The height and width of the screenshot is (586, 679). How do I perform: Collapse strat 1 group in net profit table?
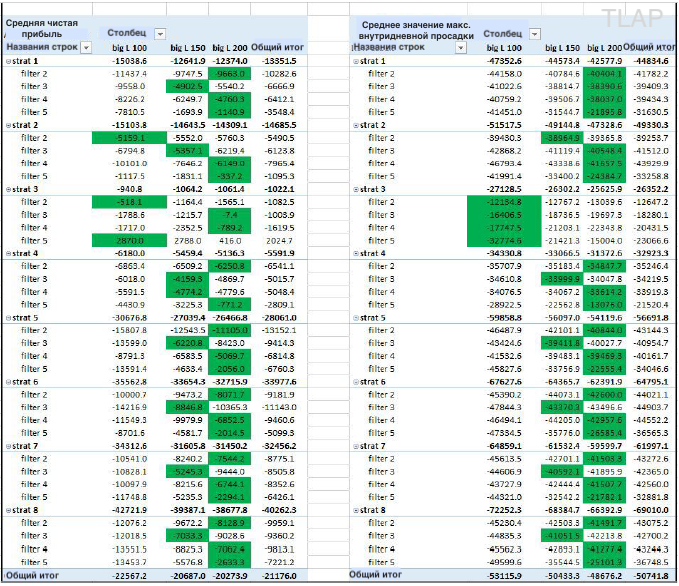pos(8,62)
